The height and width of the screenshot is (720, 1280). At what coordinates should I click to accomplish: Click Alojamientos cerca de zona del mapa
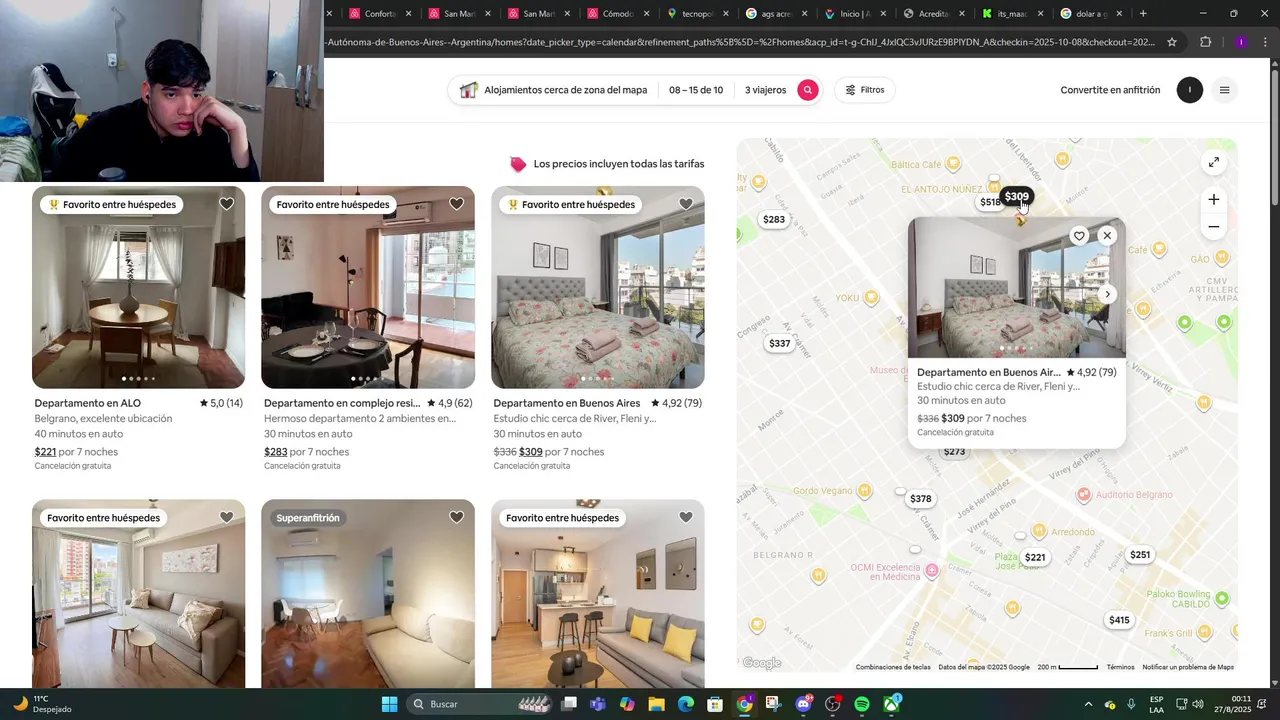coord(565,90)
